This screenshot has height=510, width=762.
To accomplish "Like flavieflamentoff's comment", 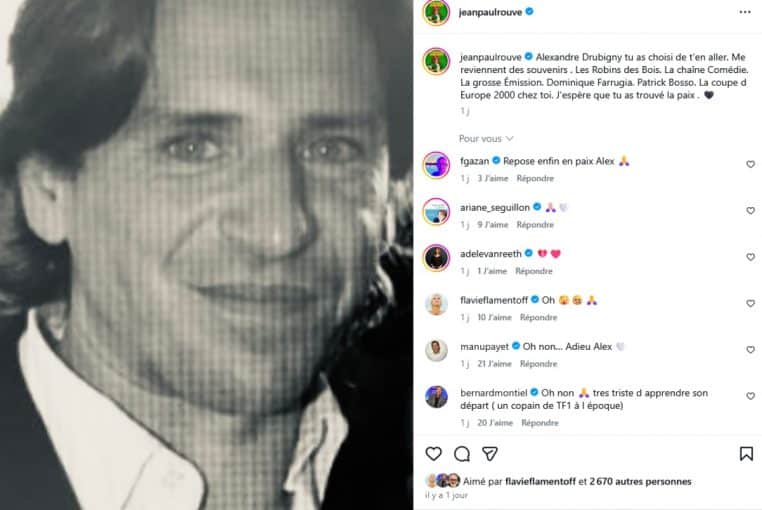I will pos(750,303).
